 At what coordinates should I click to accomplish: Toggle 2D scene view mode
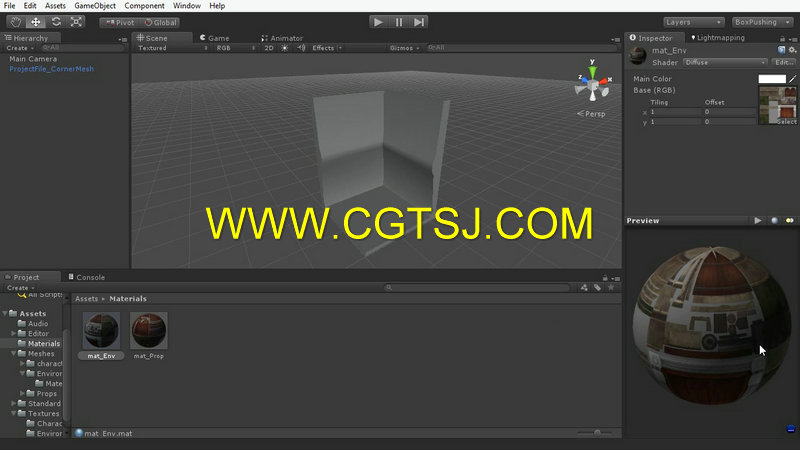pos(269,48)
